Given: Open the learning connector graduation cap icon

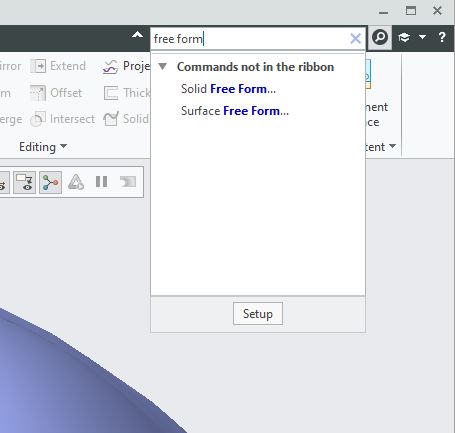Looking at the screenshot, I should [404, 37].
